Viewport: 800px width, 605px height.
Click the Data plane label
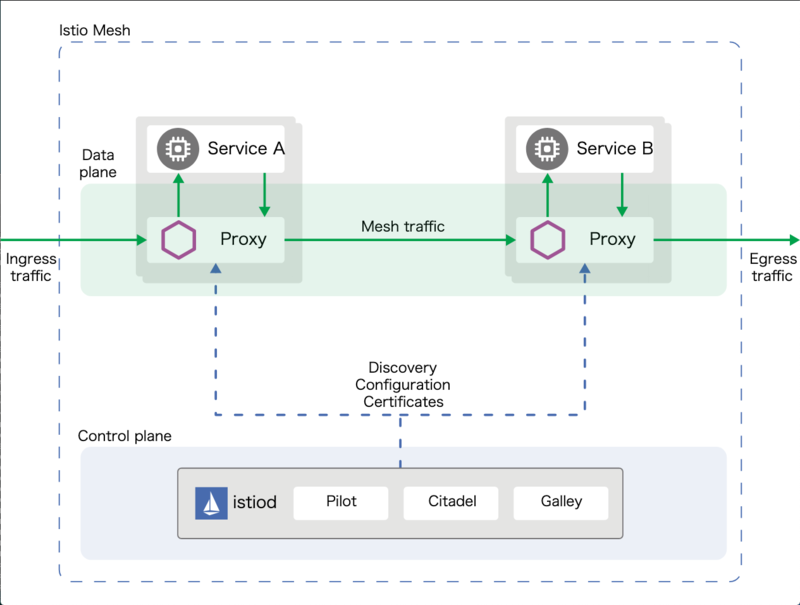coord(98,164)
